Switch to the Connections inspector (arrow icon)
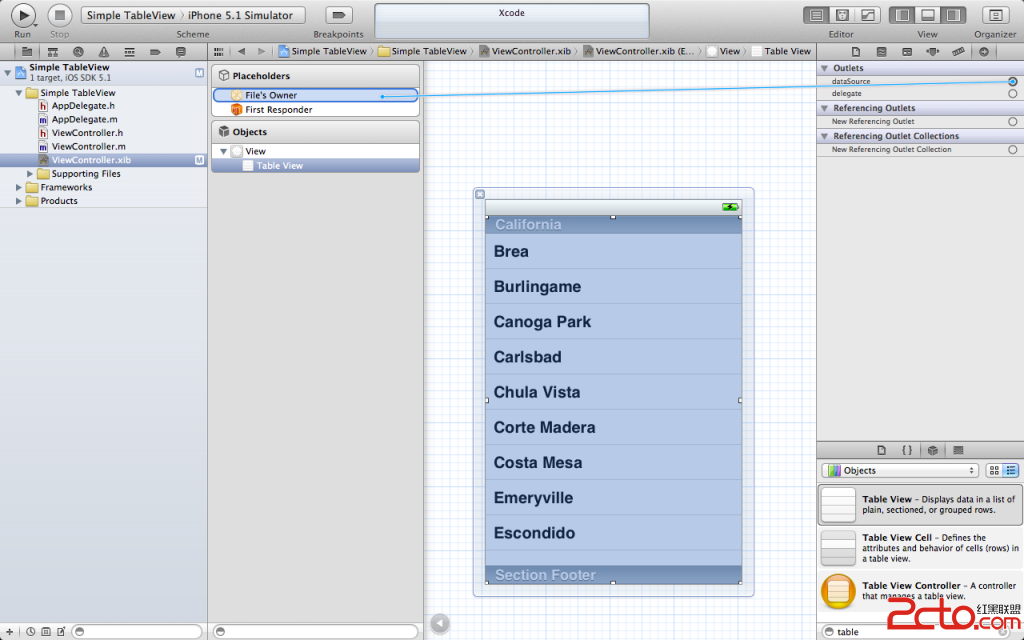 [984, 51]
